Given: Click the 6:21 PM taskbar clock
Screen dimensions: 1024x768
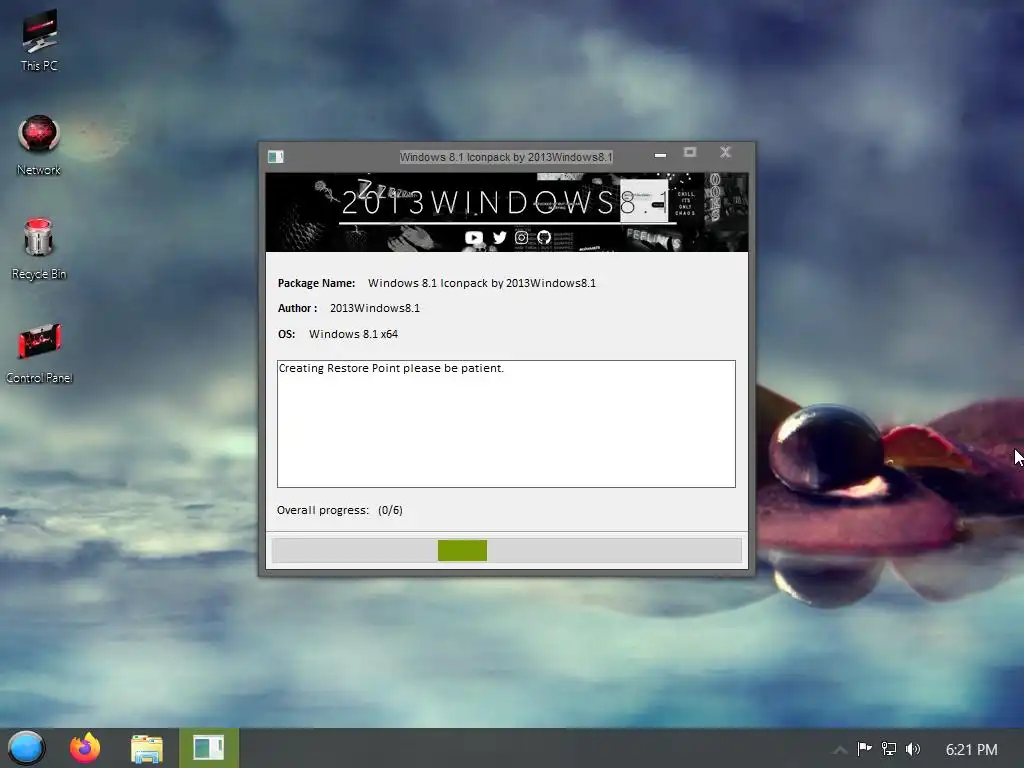Looking at the screenshot, I should (x=972, y=750).
